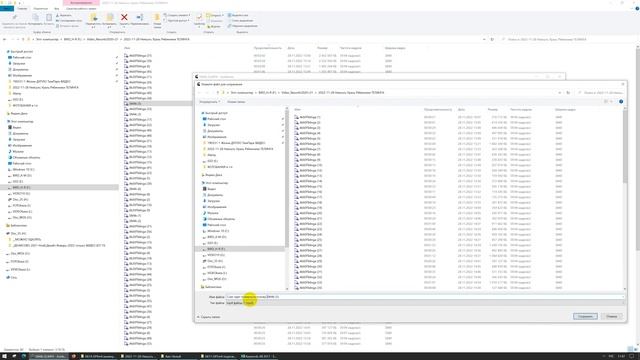Image resolution: width=640 pixels, height=360 pixels.
Task: Sort dialog files by the Дата column
Action: point(461,109)
